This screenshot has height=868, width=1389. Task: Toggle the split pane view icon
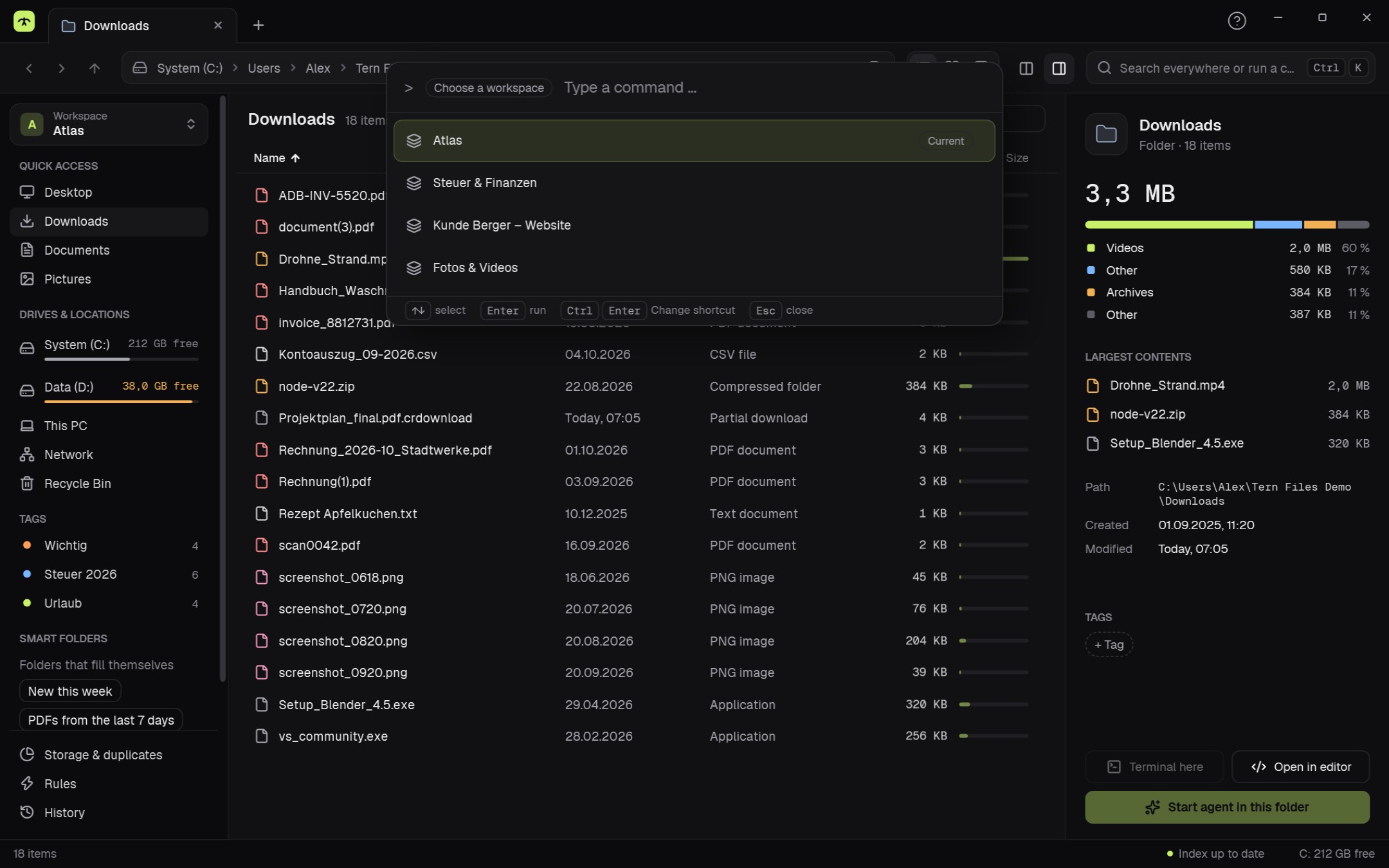pyautogui.click(x=1026, y=68)
